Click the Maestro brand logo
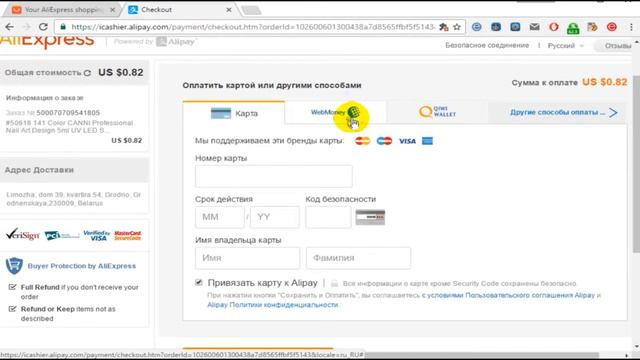Screen dimensions: 640x360 pos(384,141)
